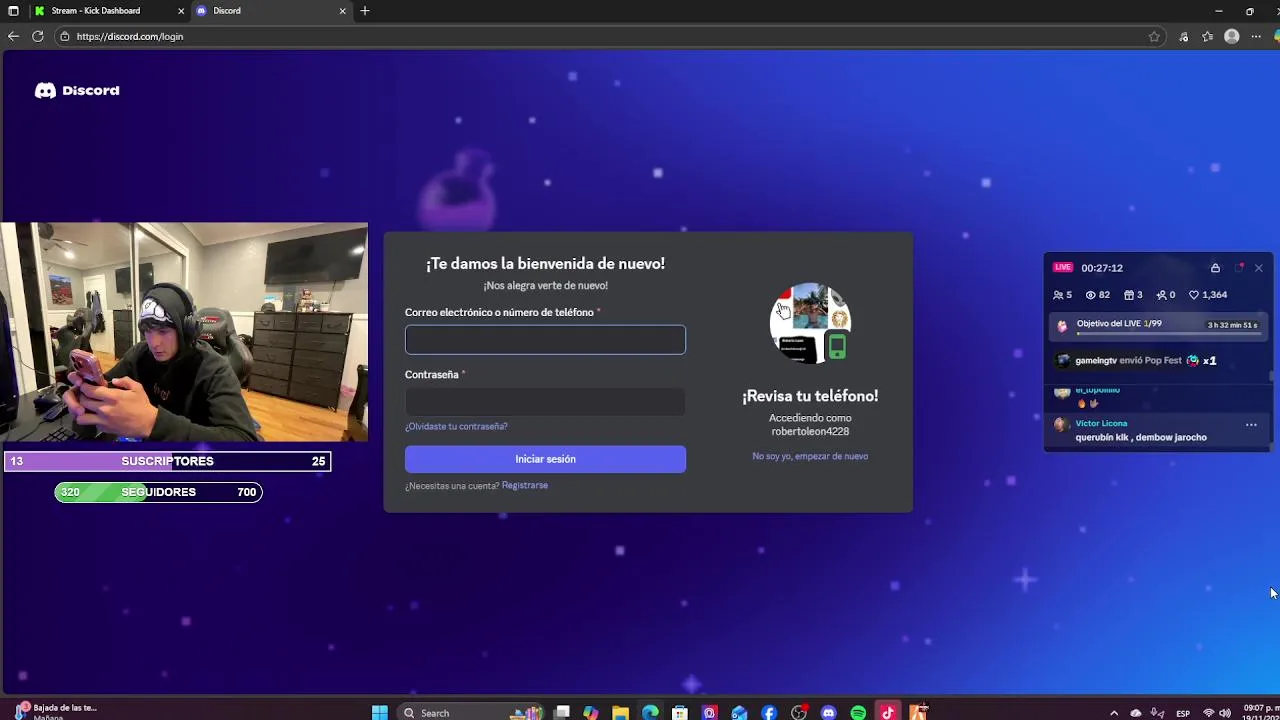Close the LIVE overlay widget
The width and height of the screenshot is (1280, 720).
coord(1259,268)
